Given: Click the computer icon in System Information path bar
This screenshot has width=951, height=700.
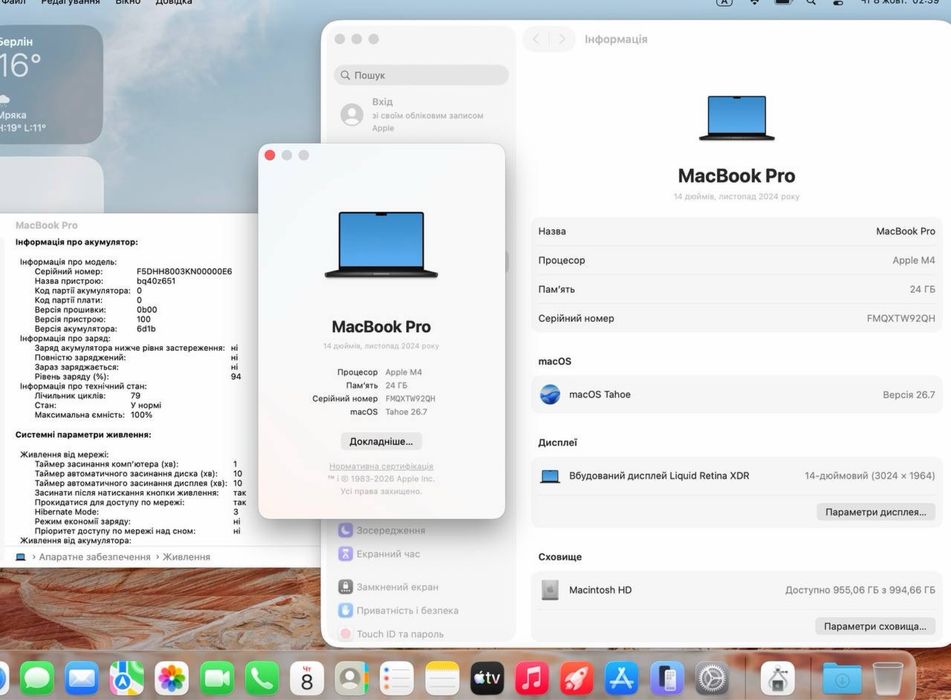Looking at the screenshot, I should (21, 557).
